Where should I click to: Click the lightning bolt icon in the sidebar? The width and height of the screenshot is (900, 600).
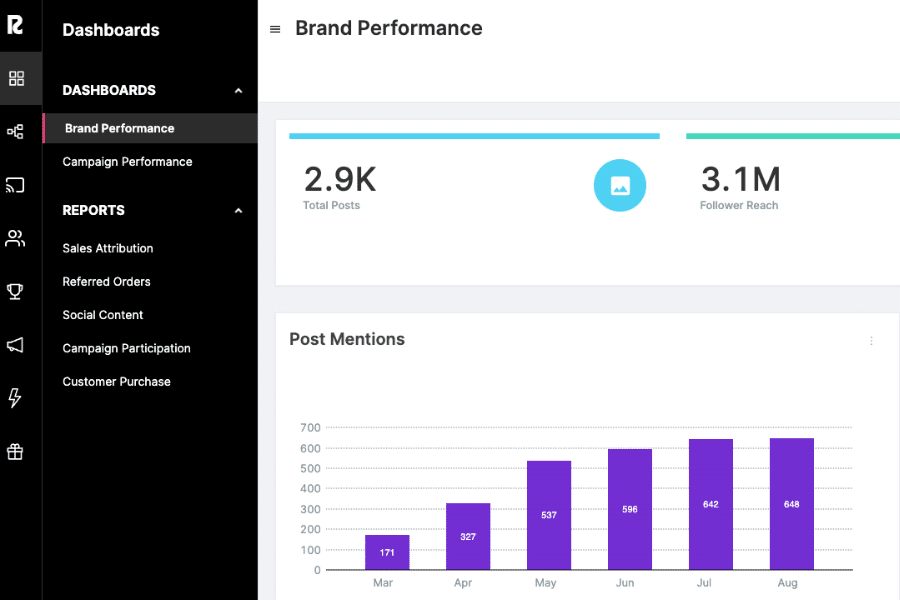[x=16, y=398]
